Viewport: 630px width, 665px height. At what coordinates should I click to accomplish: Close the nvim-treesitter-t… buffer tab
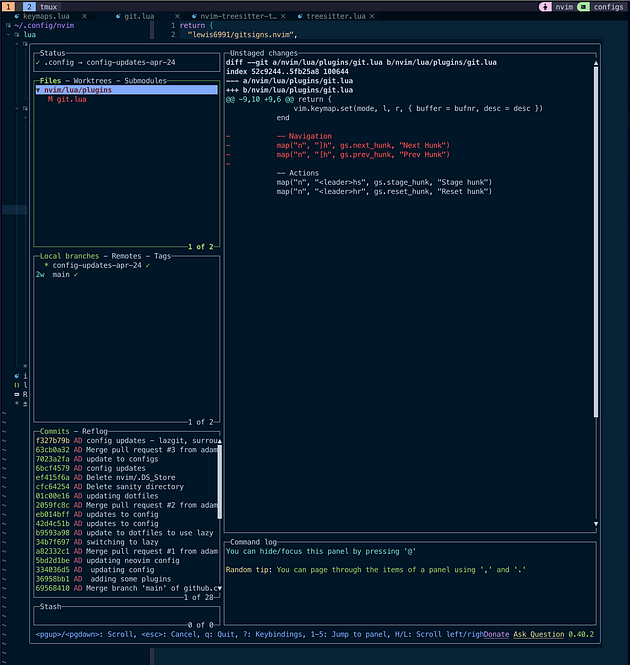coord(283,16)
